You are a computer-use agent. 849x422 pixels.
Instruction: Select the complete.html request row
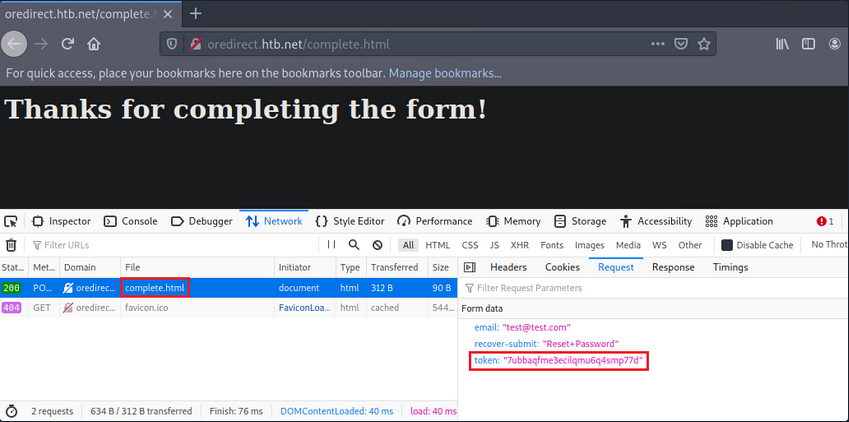pos(228,288)
